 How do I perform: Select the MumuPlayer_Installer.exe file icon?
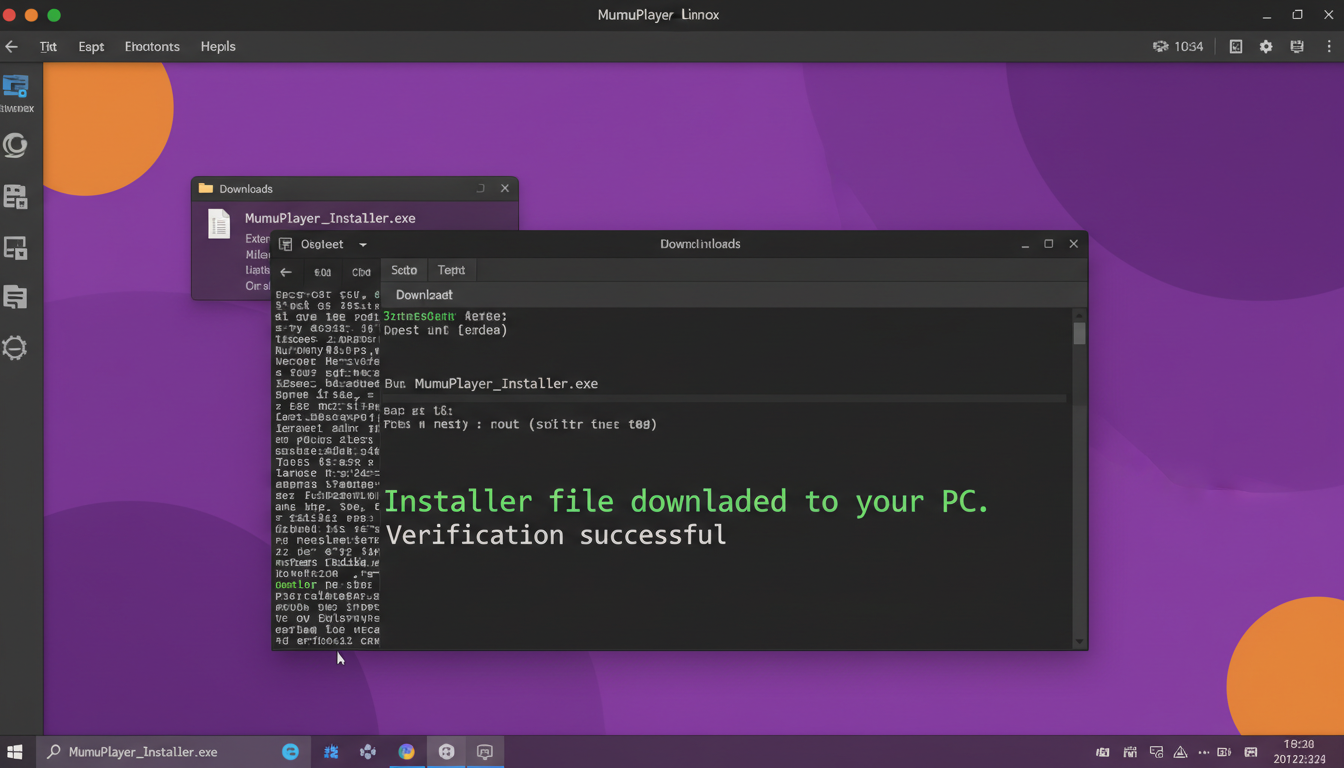pos(219,223)
